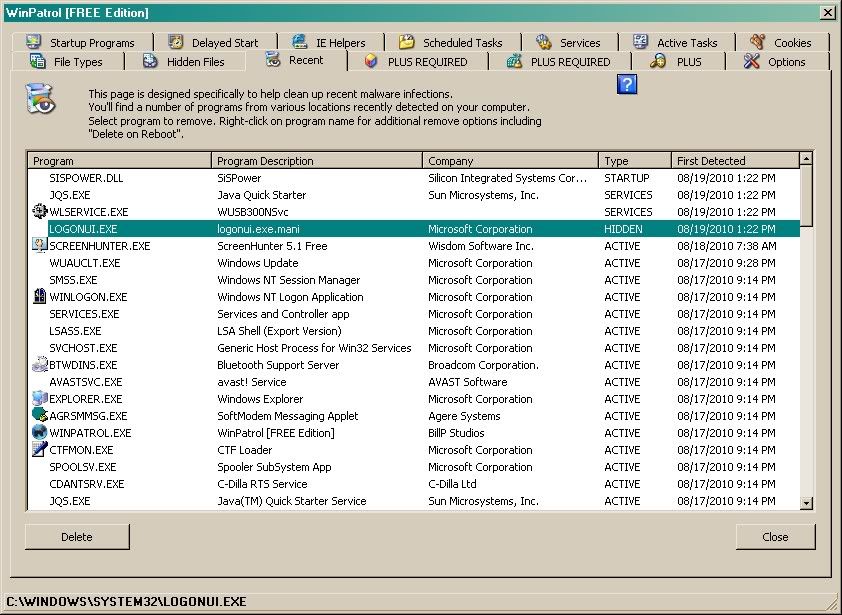
Task: Click the Cookies tab icon
Action: tap(758, 41)
